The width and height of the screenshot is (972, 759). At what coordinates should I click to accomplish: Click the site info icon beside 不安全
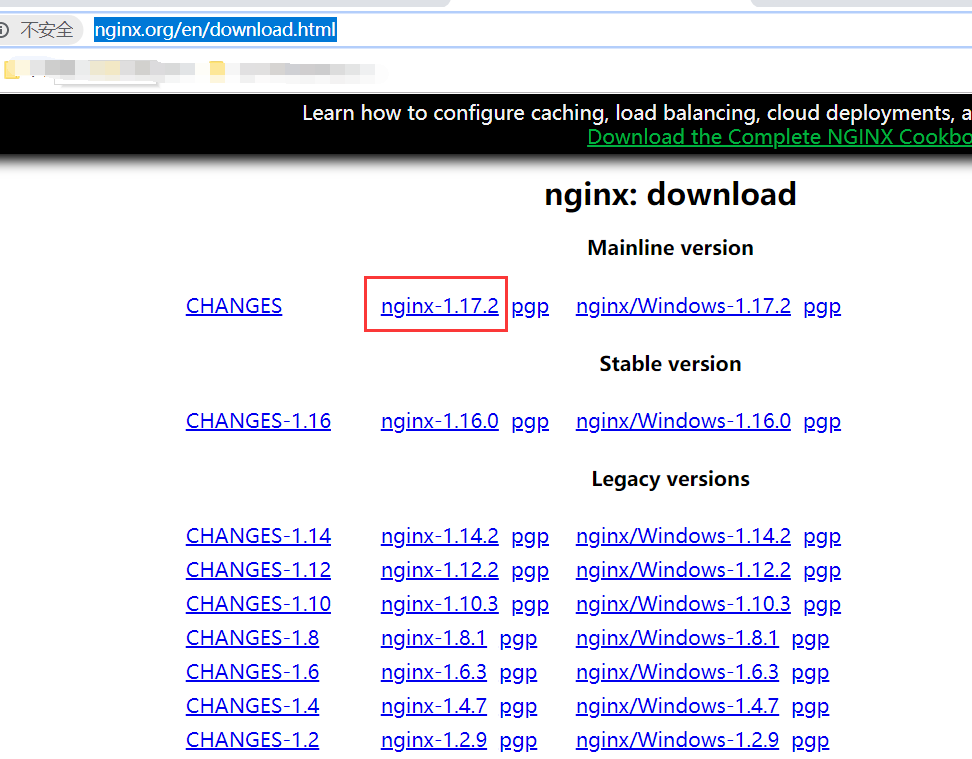3,29
